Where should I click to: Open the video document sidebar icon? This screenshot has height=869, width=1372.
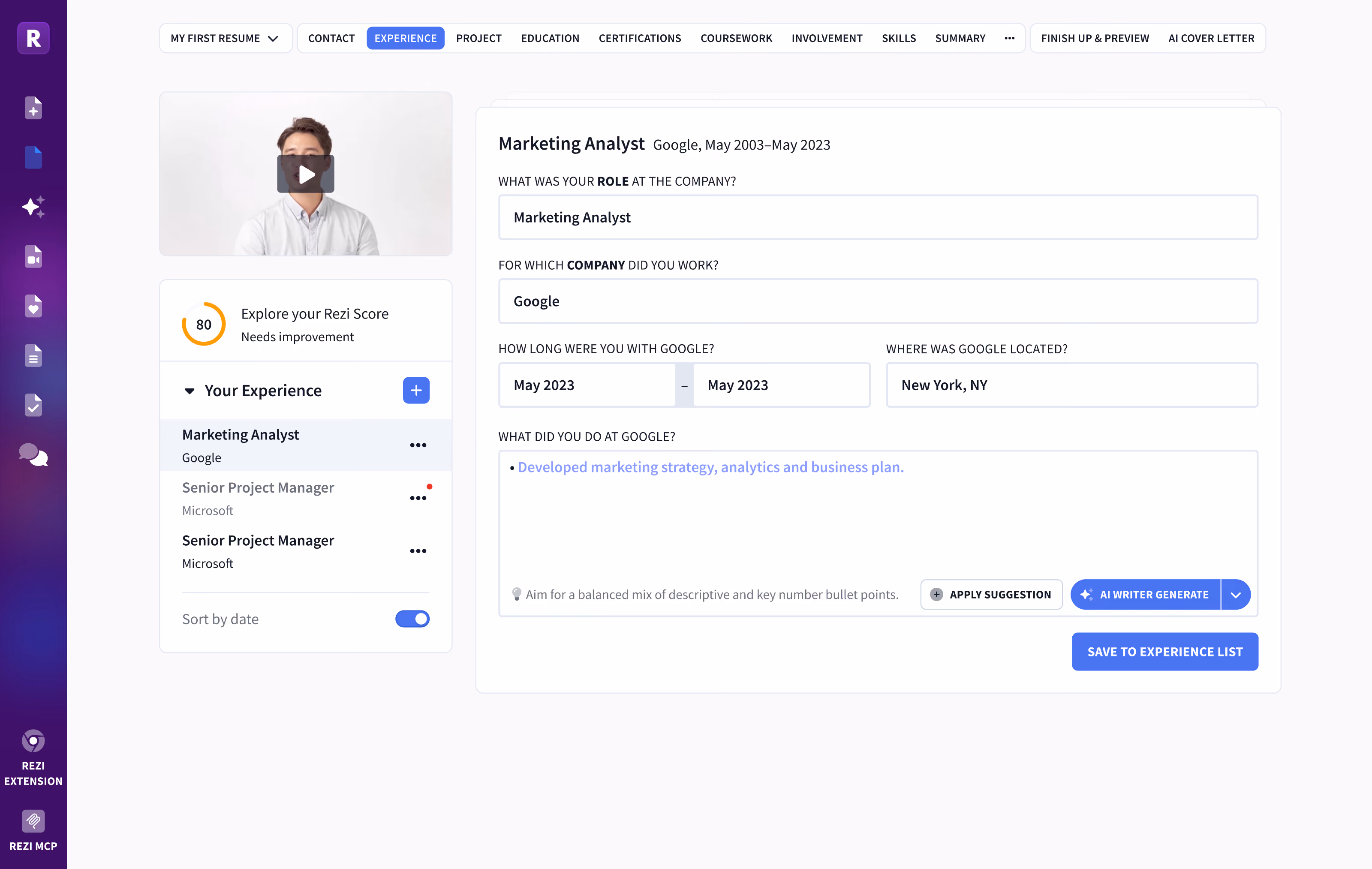click(33, 256)
